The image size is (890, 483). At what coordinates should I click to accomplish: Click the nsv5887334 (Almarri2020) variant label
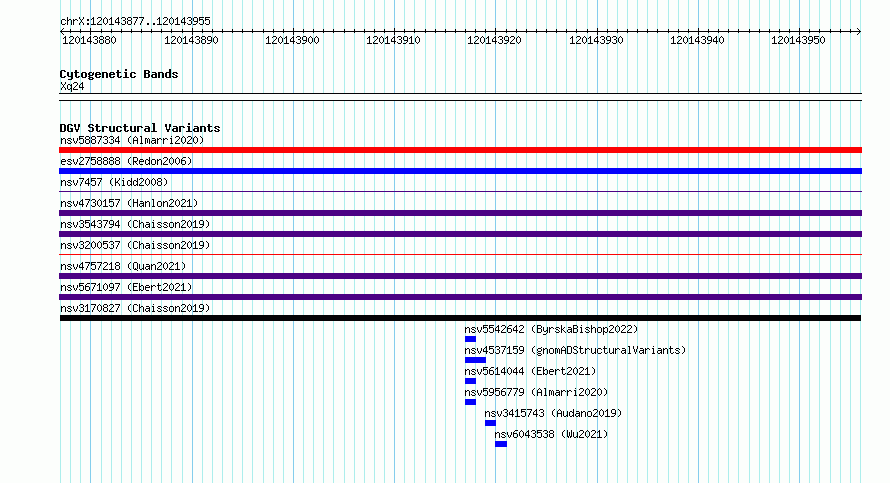point(132,140)
